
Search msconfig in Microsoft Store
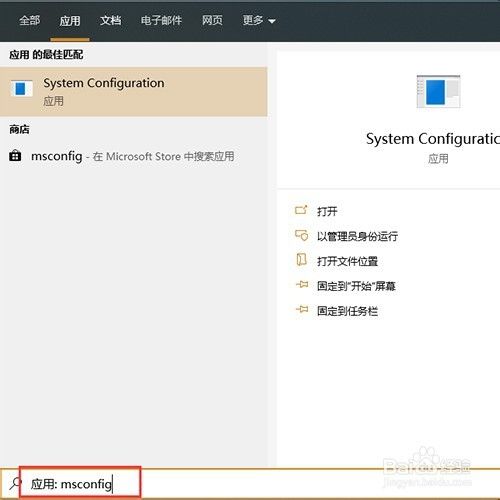coord(133,156)
